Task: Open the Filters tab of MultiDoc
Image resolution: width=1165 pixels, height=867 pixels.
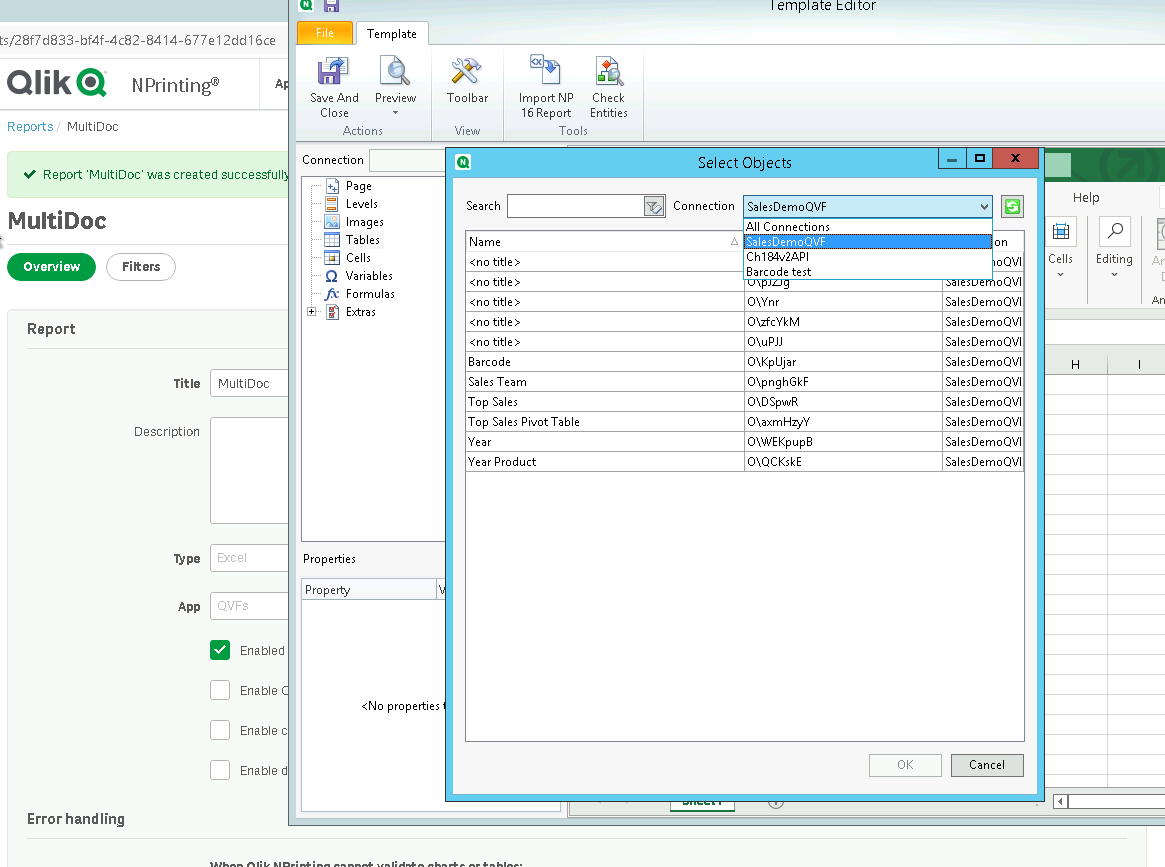Action: click(x=140, y=267)
